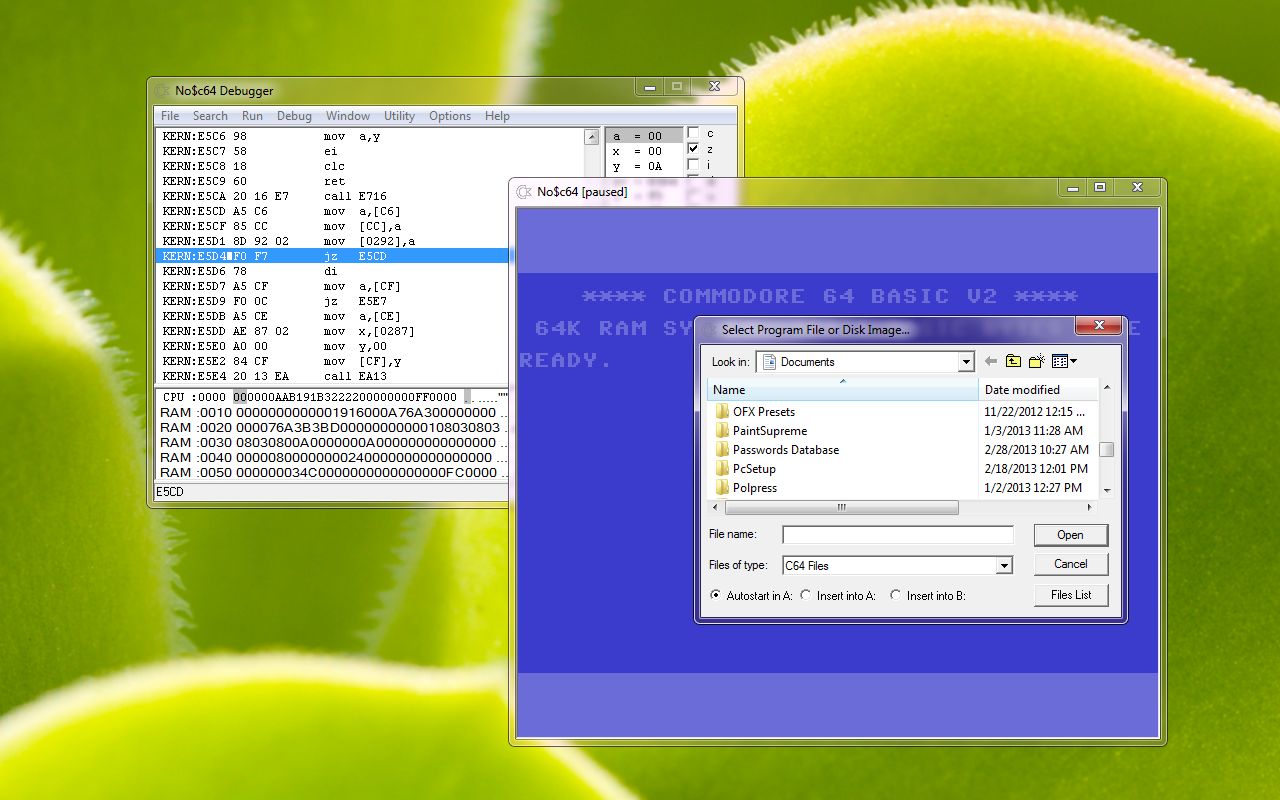
Task: Select the PcSetup folder name
Action: tap(754, 469)
